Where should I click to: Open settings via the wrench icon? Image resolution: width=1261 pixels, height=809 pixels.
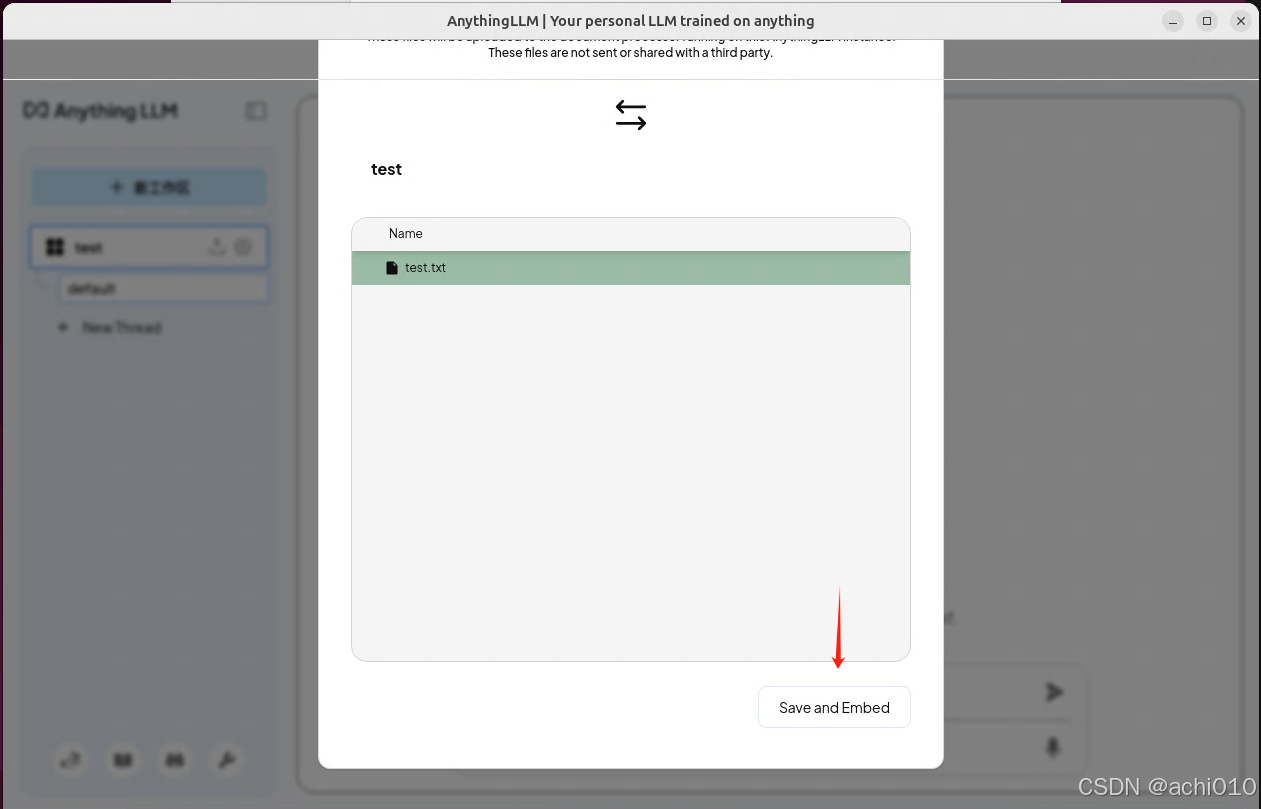click(227, 761)
